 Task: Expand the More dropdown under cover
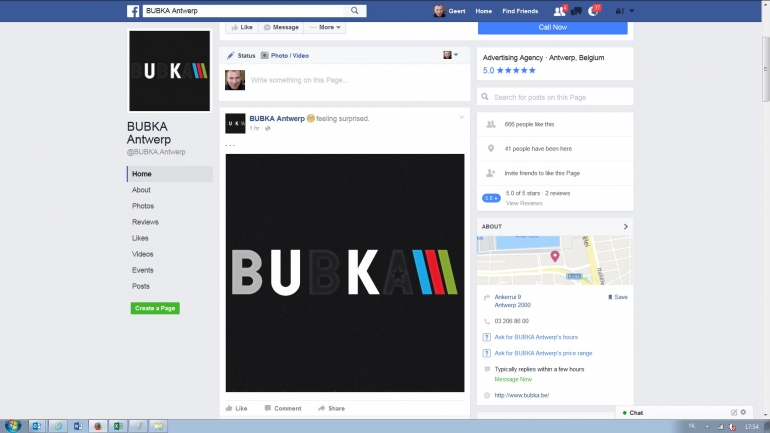point(325,27)
